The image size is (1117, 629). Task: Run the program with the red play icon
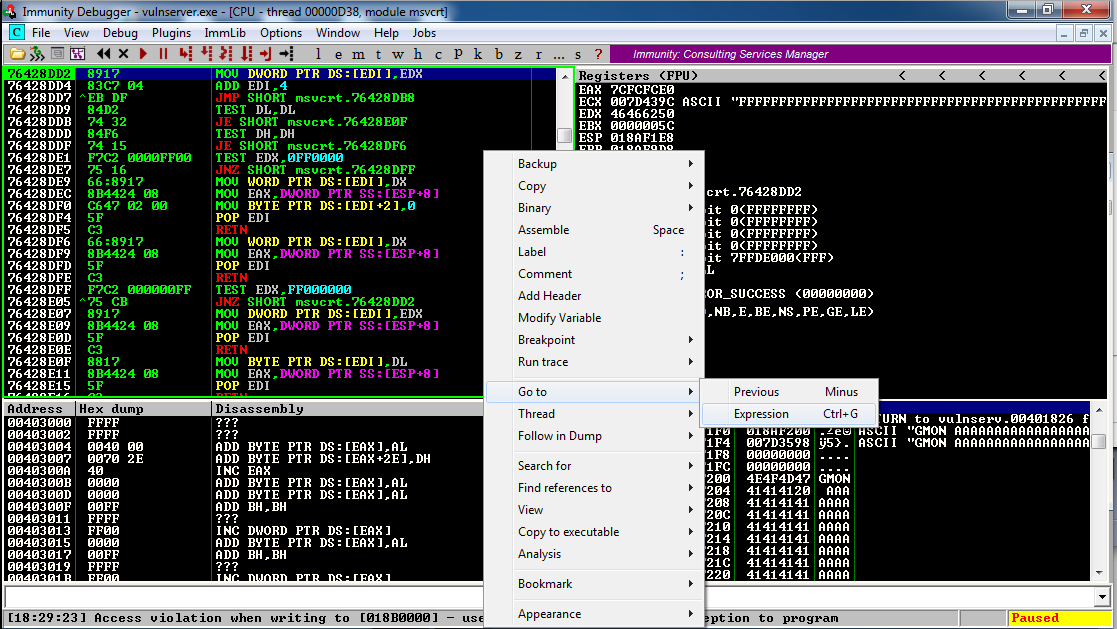pos(144,54)
